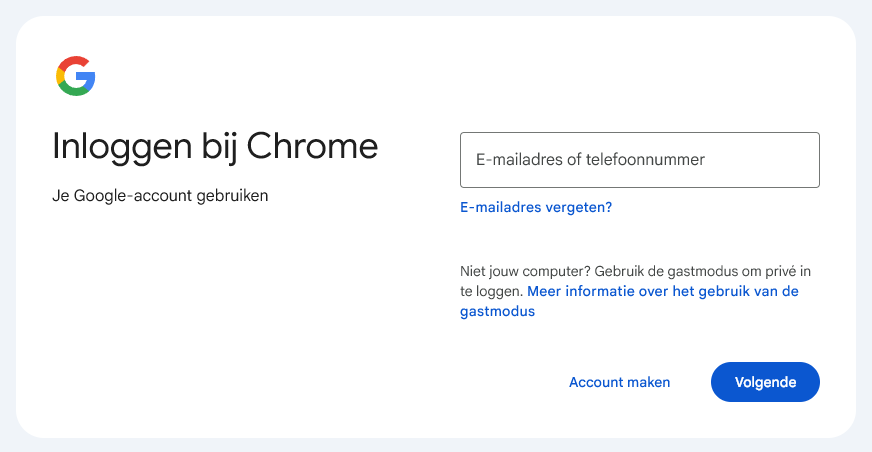
Task: Click the "Account maken" button
Action: (619, 382)
